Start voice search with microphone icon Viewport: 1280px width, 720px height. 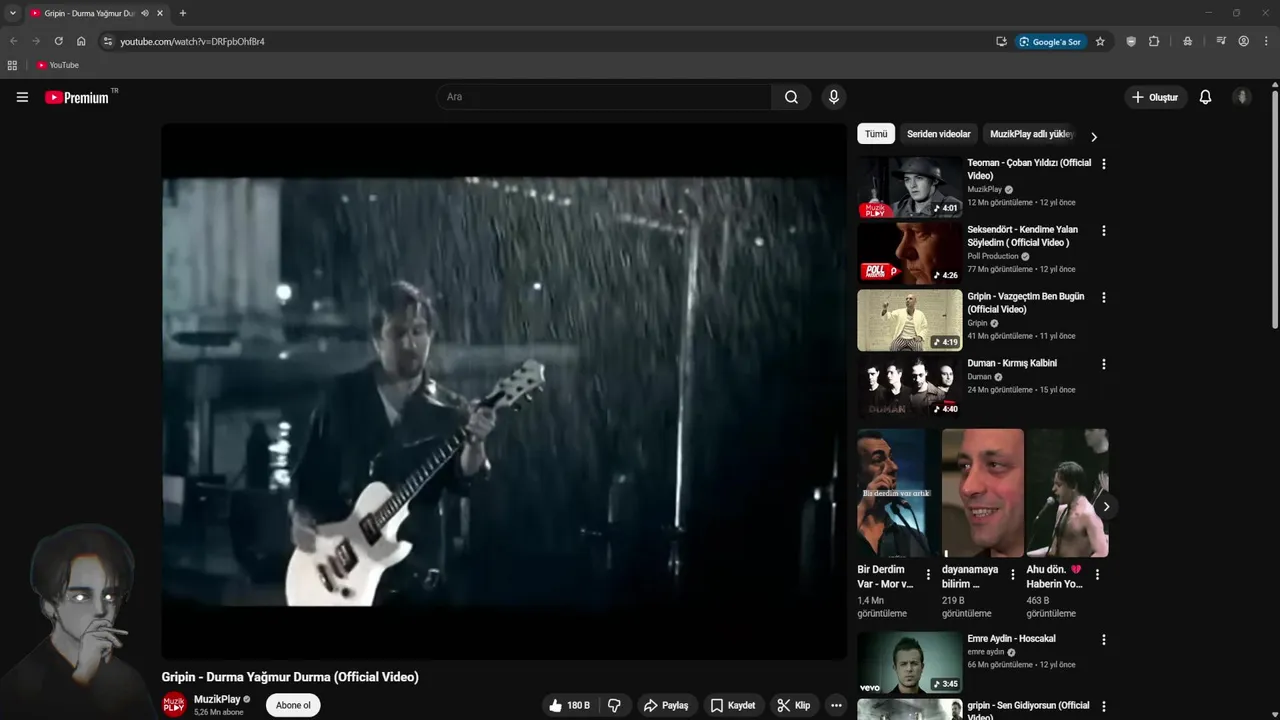click(x=833, y=97)
